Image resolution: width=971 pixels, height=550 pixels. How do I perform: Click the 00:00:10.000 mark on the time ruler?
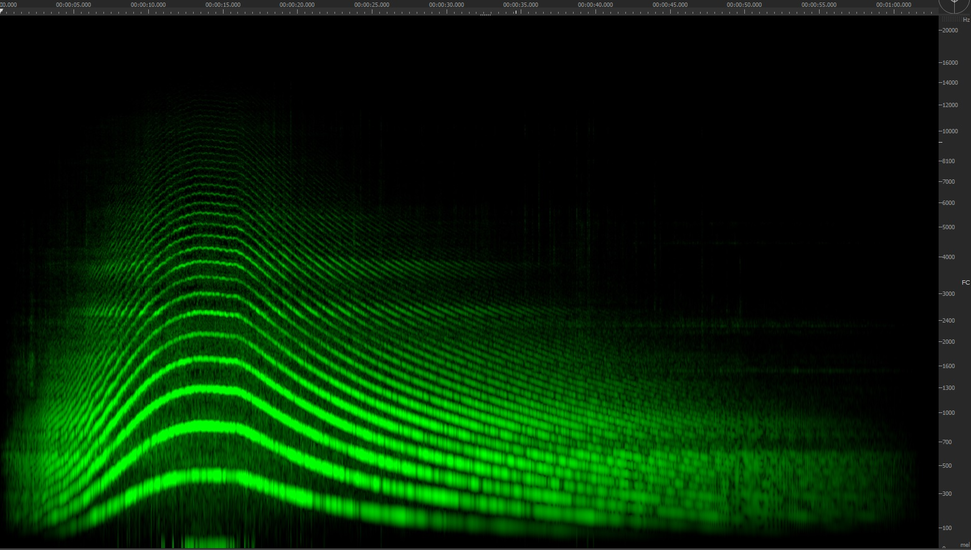[148, 5]
